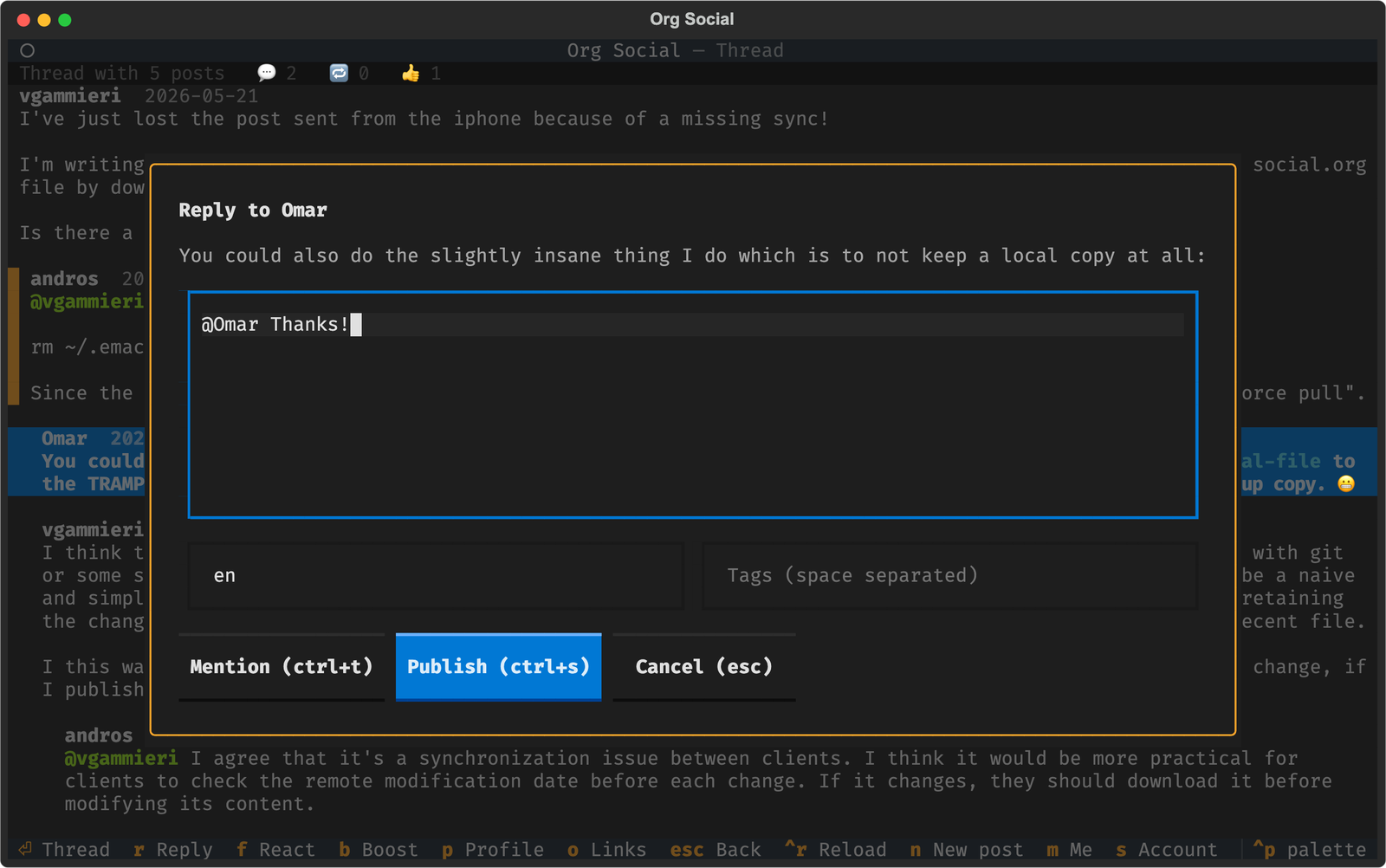Click the Tags space separated field

(949, 576)
